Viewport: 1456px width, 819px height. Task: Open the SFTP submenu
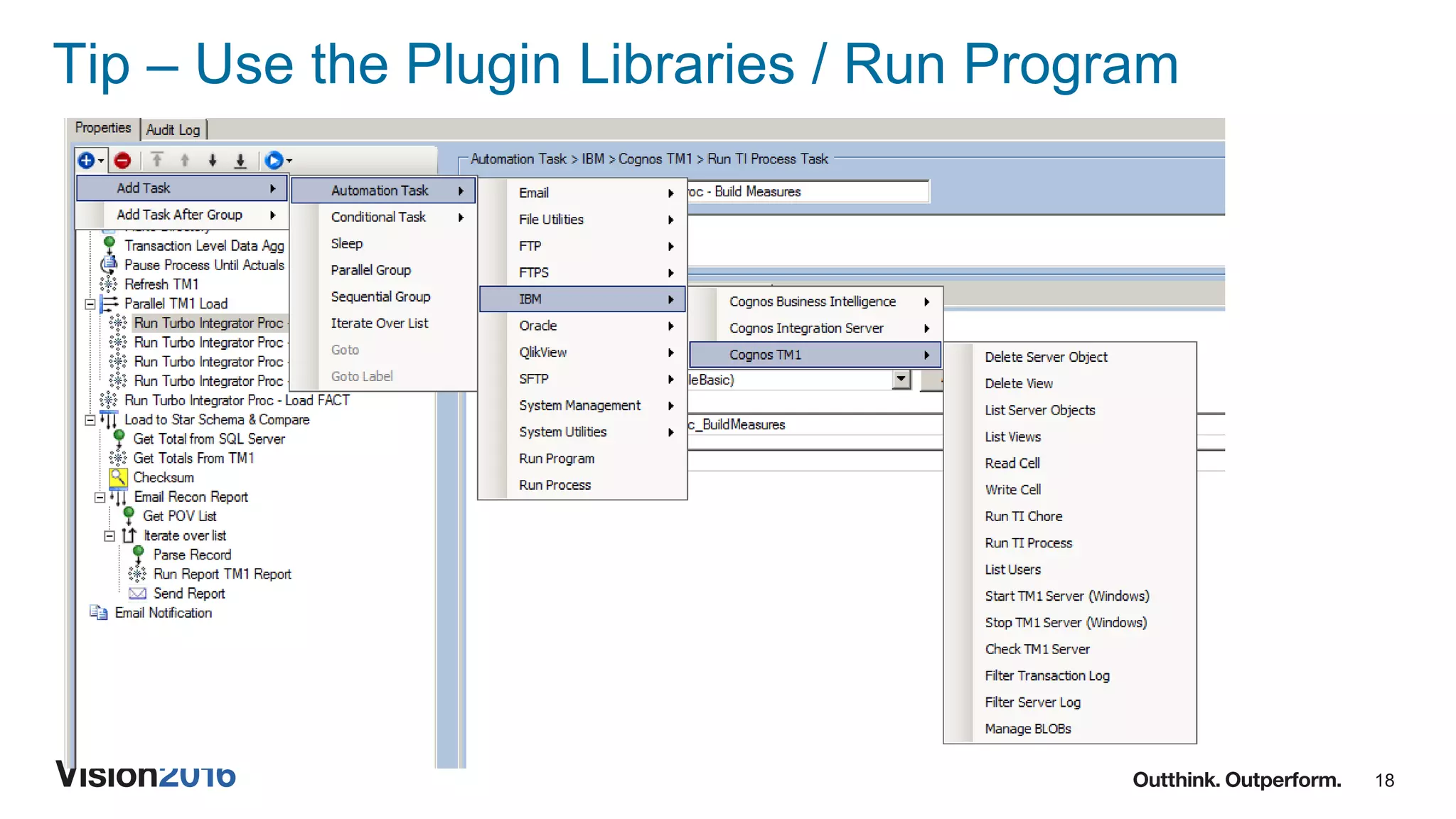pyautogui.click(x=582, y=379)
